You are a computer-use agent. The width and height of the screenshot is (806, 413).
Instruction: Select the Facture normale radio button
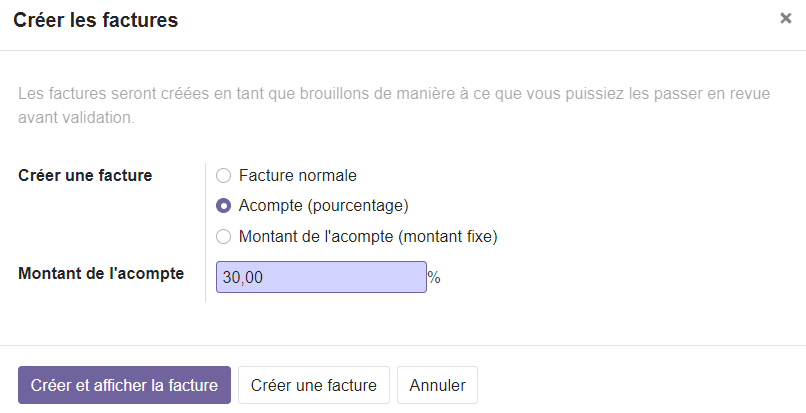223,176
